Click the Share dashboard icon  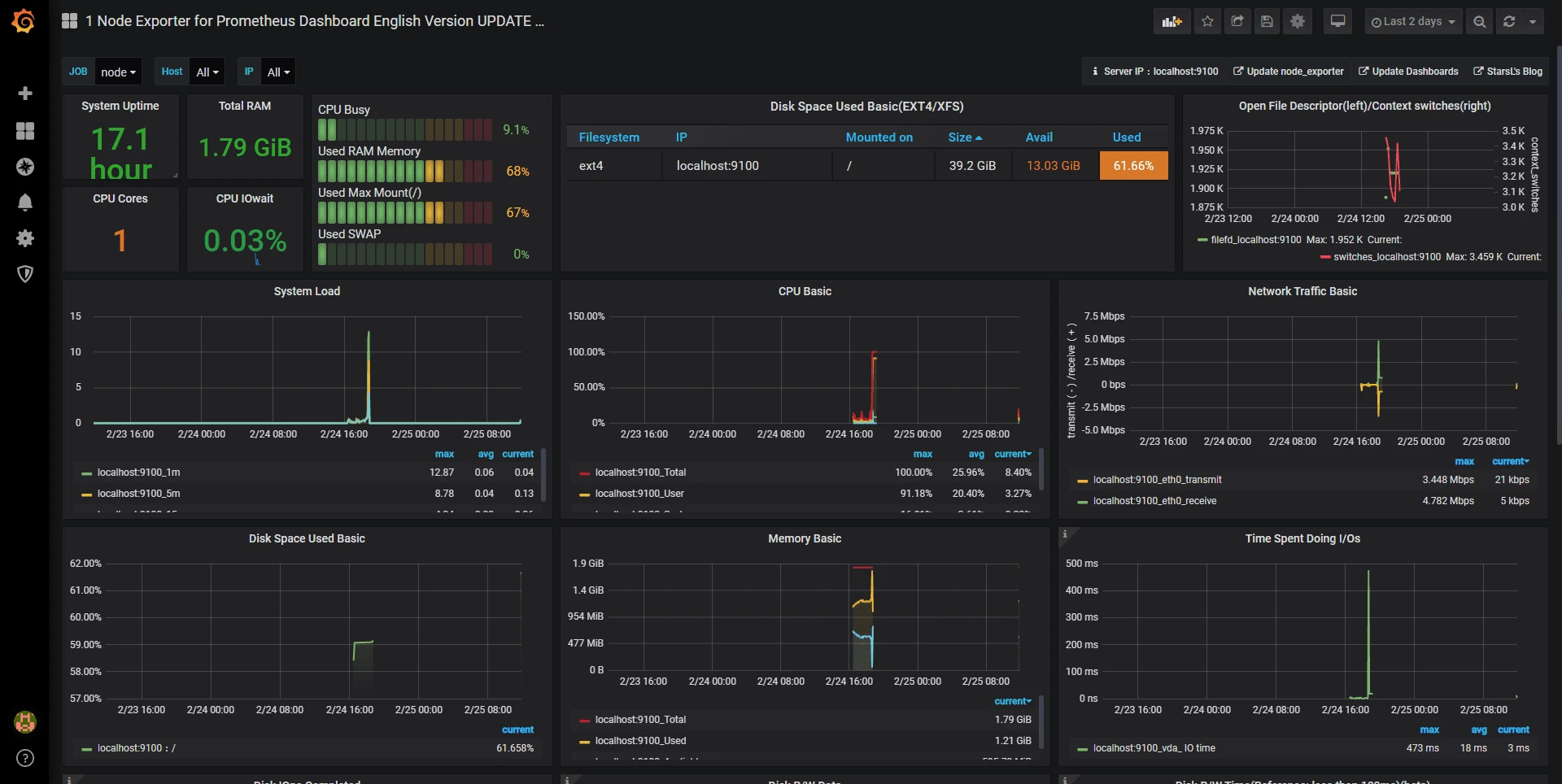tap(1237, 22)
